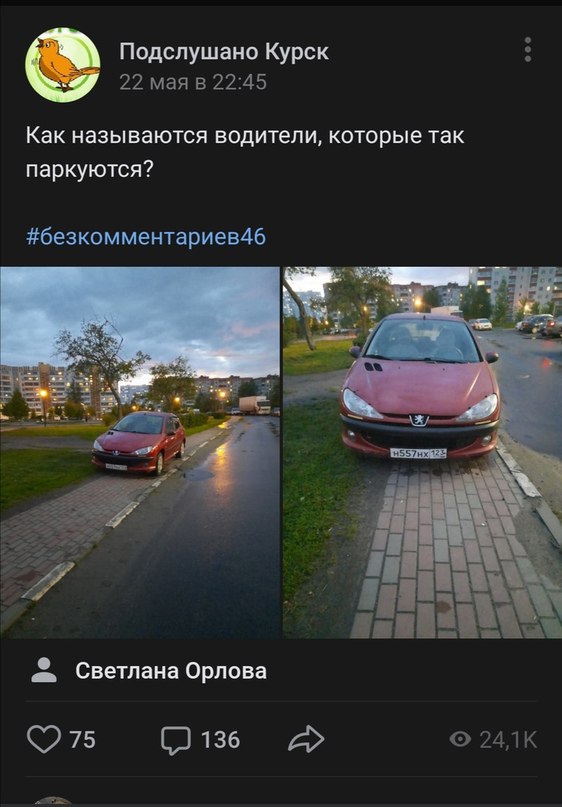Tap the post text about parking drivers
The width and height of the screenshot is (562, 807).
coord(245,153)
